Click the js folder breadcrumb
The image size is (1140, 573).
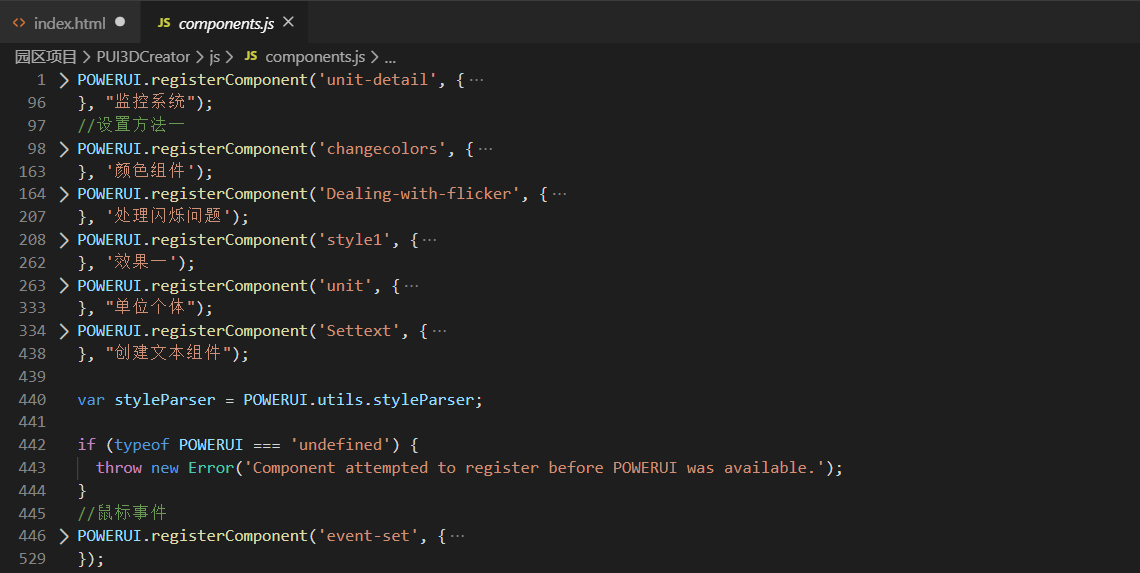[x=214, y=57]
